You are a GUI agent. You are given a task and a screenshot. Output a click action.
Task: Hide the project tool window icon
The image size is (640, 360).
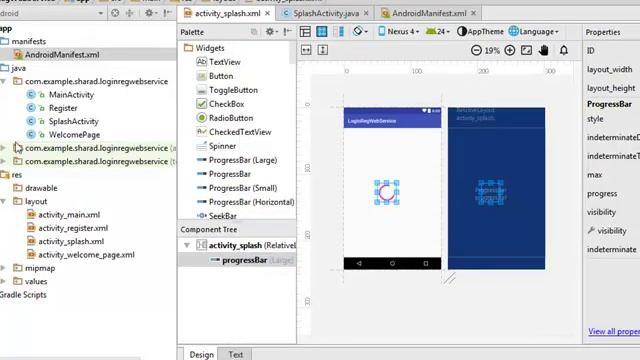coord(167,13)
